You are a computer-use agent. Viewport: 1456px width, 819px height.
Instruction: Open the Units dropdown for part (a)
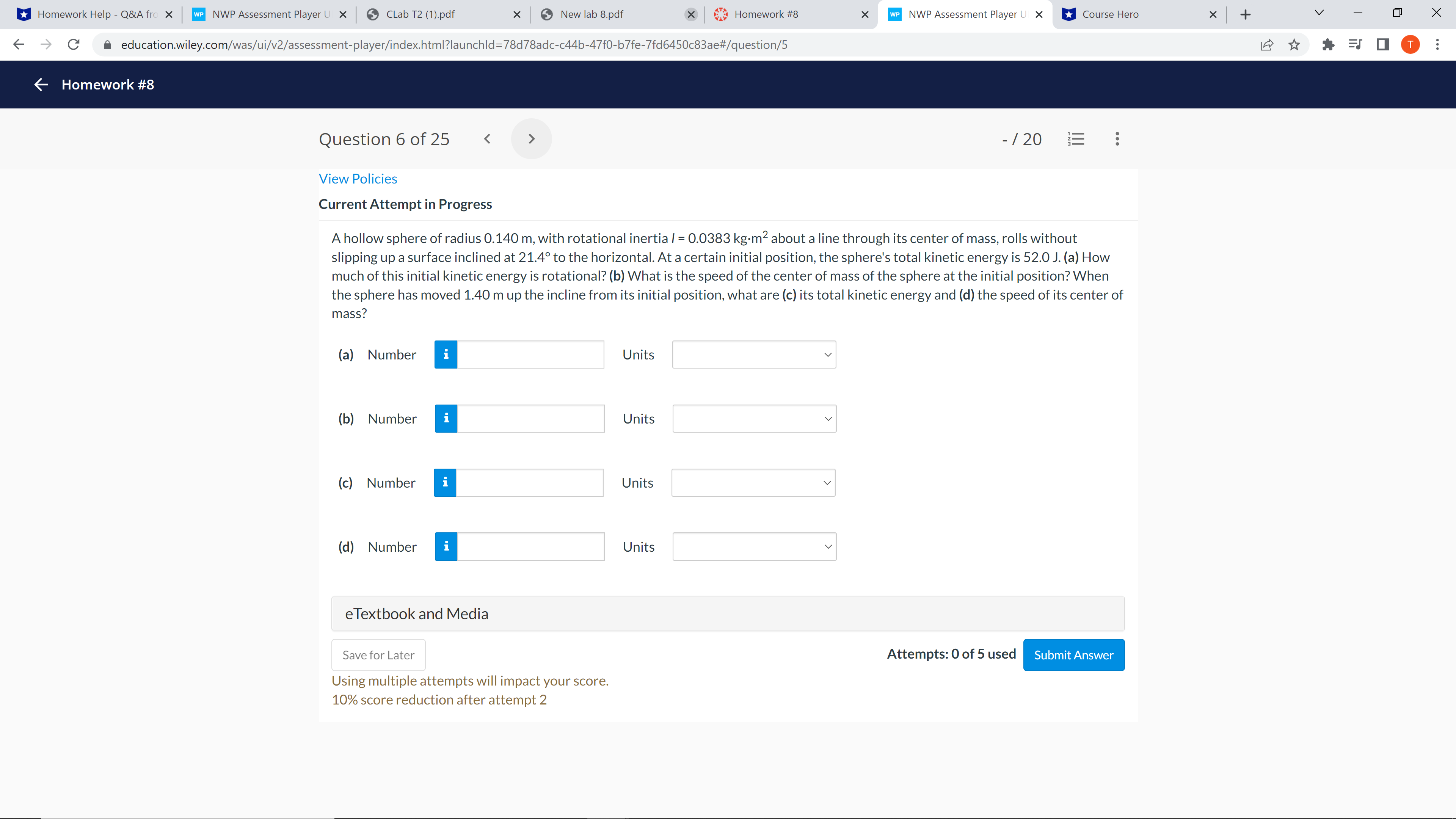tap(754, 355)
